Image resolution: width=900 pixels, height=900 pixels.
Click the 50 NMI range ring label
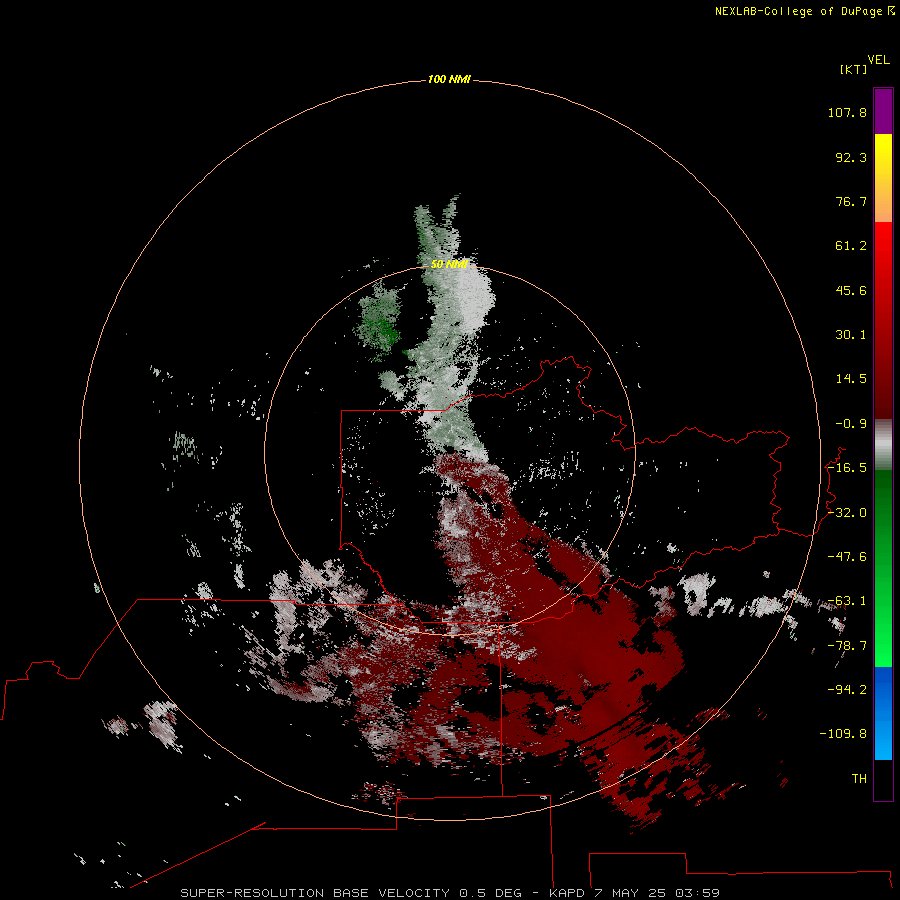449,264
